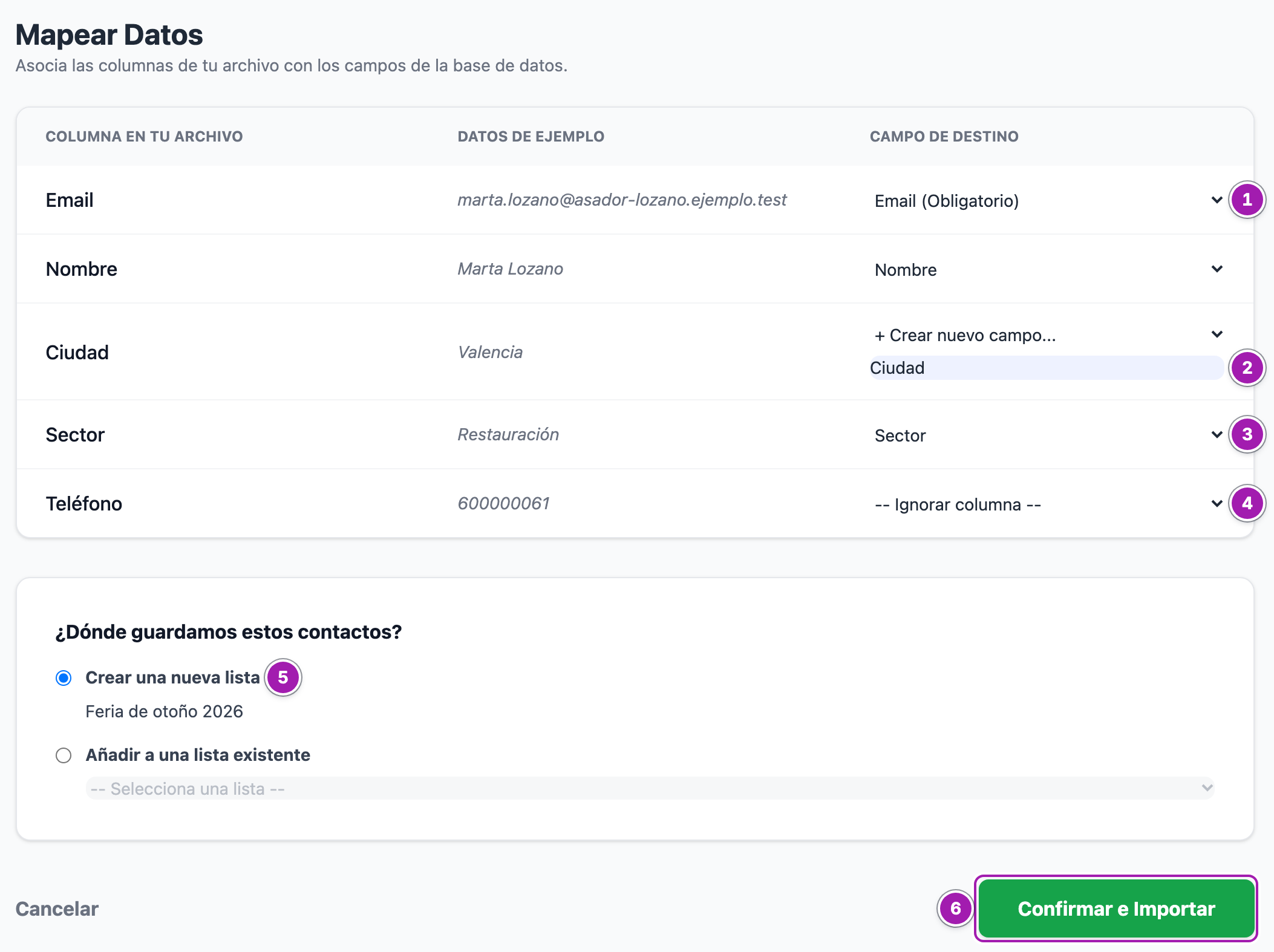Click the Ciudad column name in file column
1274x952 pixels.
pos(77,352)
